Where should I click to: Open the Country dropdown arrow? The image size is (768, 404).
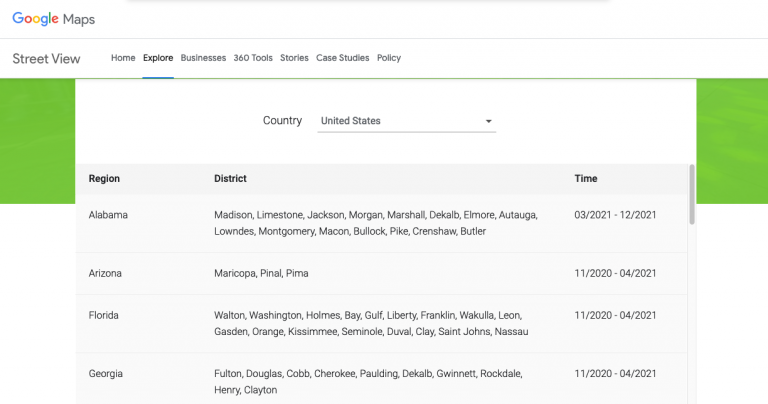point(489,121)
